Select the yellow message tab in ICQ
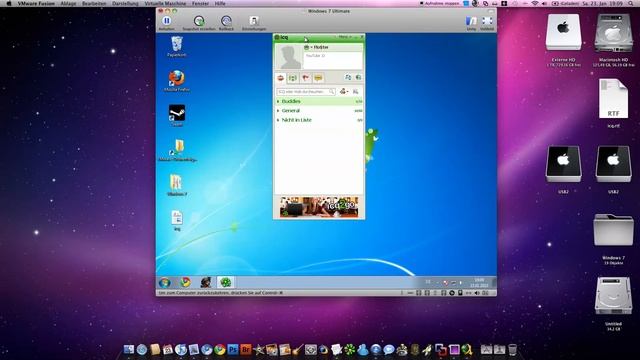 [x=318, y=78]
